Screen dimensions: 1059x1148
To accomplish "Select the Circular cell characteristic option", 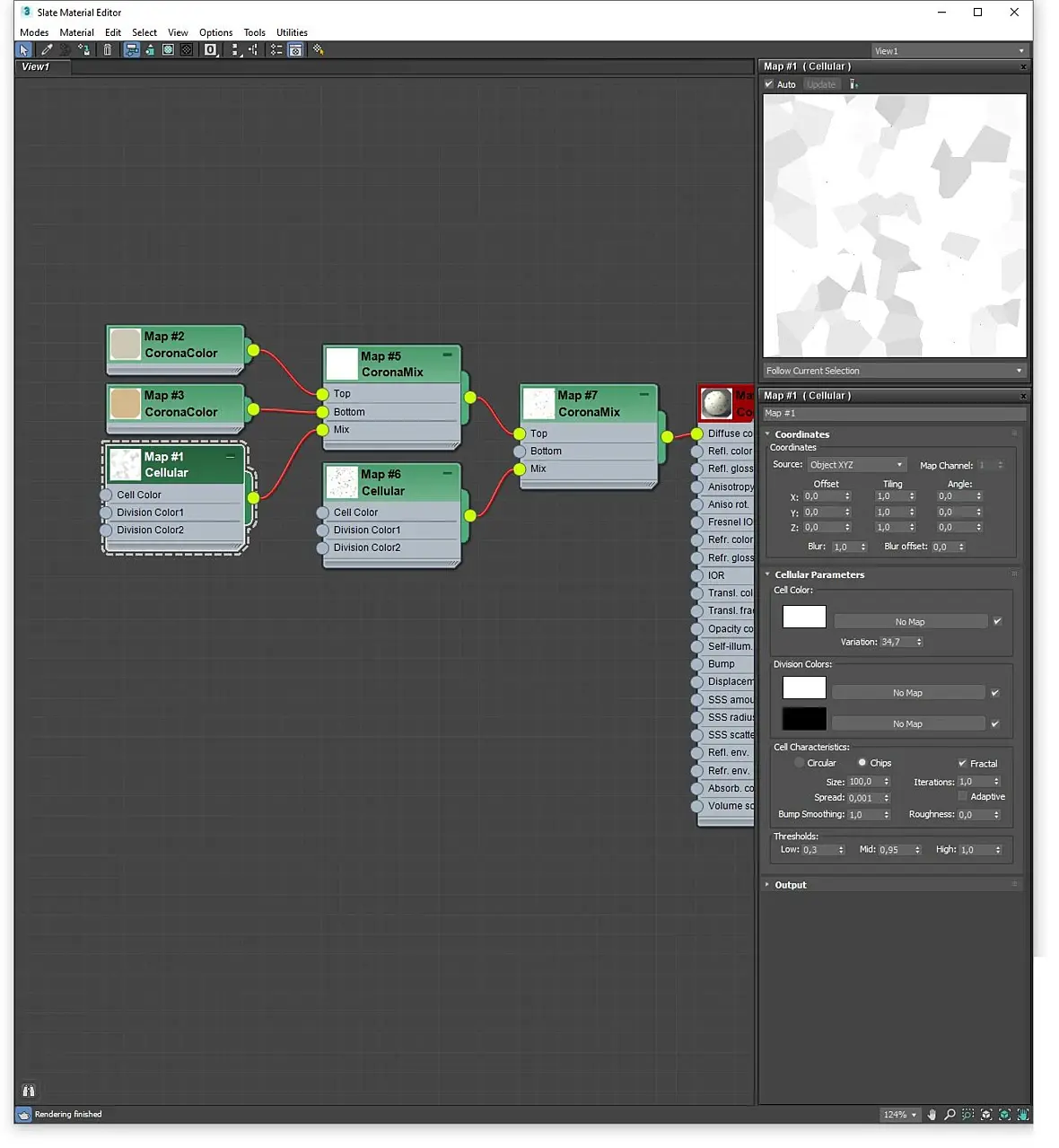I will (x=799, y=763).
